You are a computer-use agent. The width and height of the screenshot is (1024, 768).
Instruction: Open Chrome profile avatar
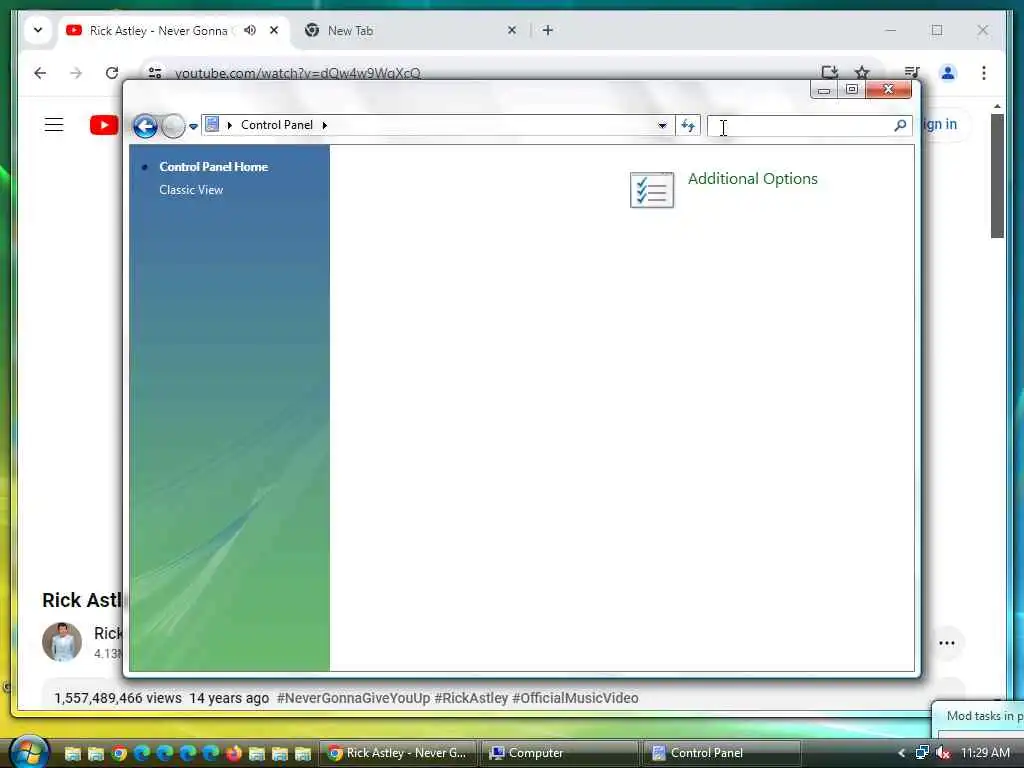[948, 72]
